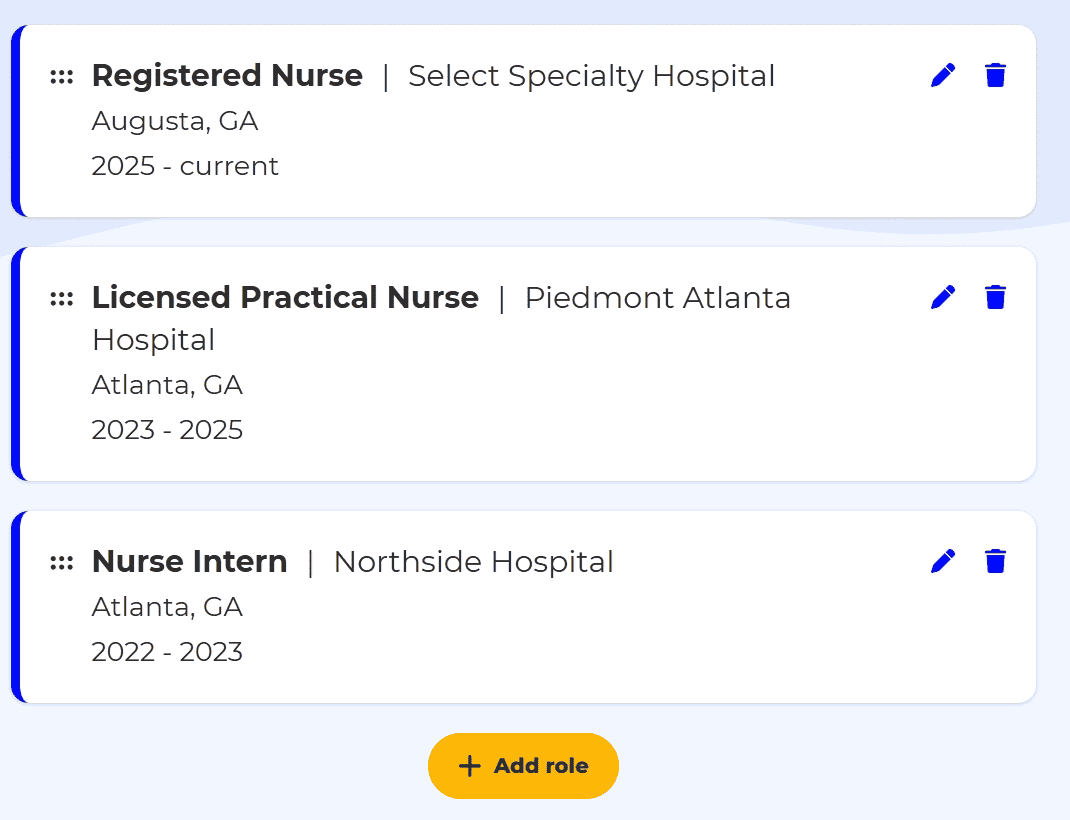Click the Registered Nurse job title text
This screenshot has width=1070, height=820.
(227, 75)
